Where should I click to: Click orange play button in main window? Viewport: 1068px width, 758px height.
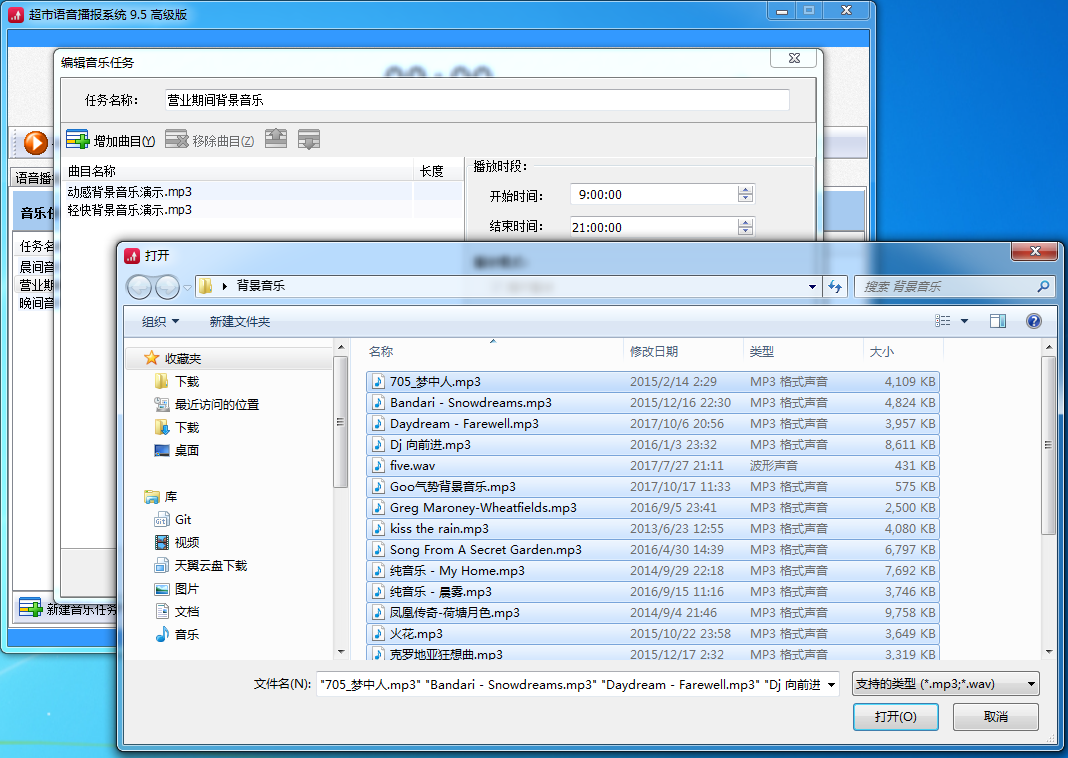[35, 143]
